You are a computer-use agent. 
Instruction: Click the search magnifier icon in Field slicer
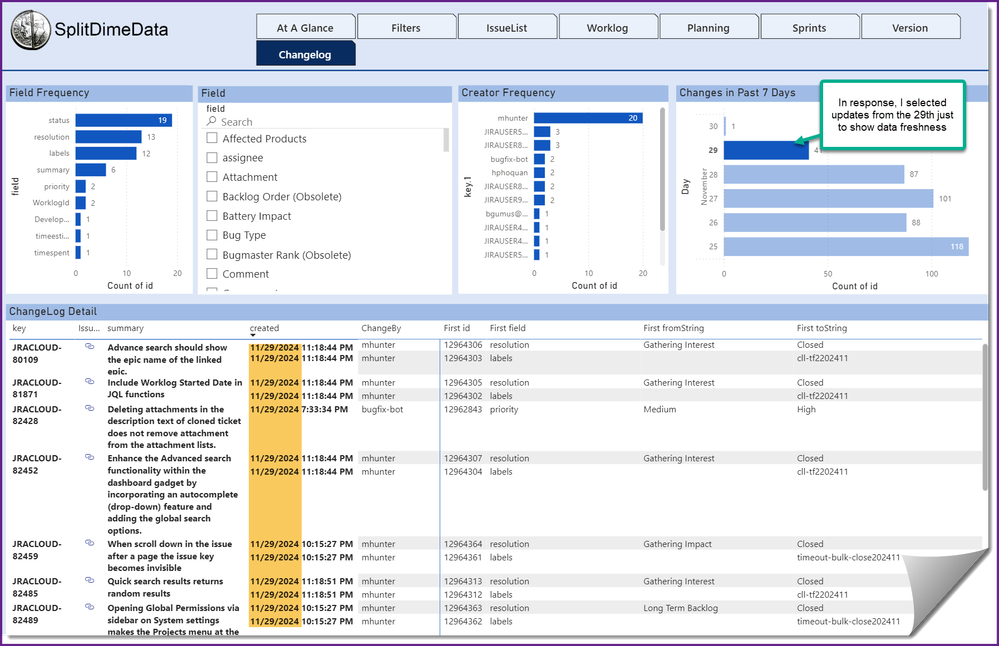tap(213, 122)
